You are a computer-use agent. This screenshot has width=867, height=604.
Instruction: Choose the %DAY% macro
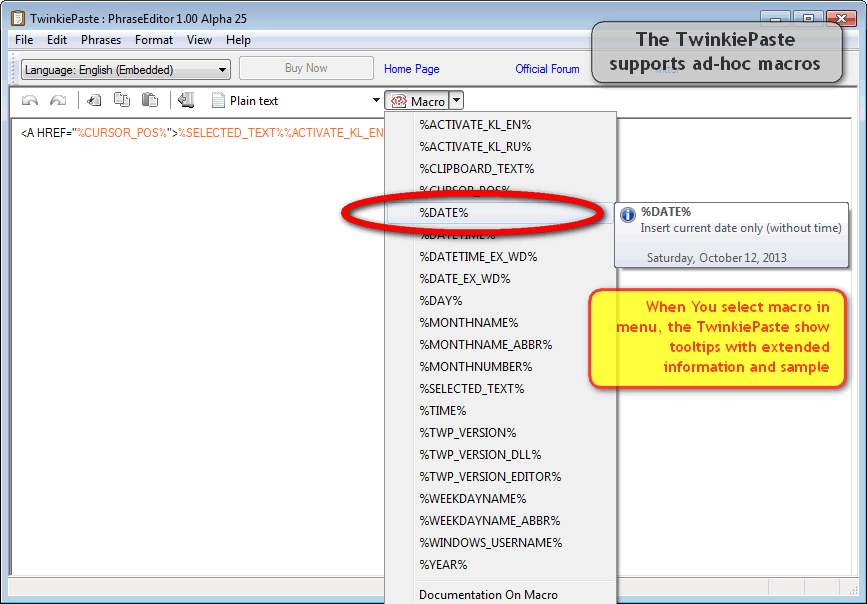click(x=500, y=301)
